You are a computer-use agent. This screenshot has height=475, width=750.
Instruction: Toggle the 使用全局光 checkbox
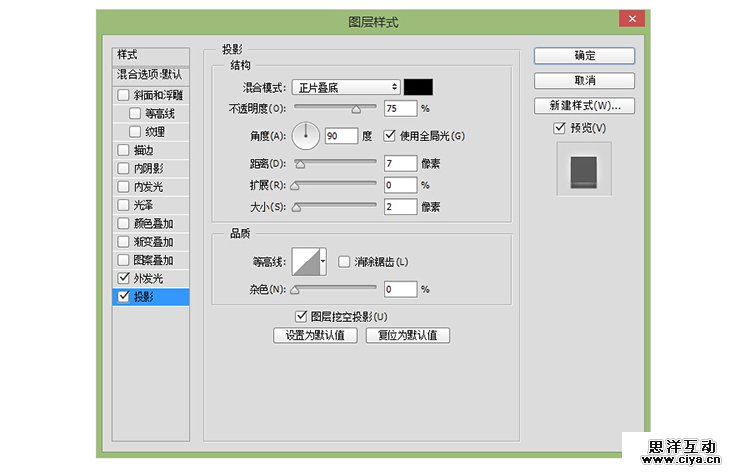tap(391, 135)
